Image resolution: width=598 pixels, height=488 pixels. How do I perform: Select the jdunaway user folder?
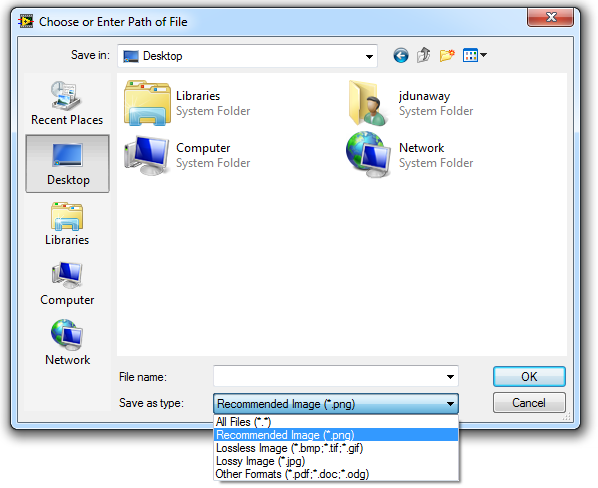[411, 103]
